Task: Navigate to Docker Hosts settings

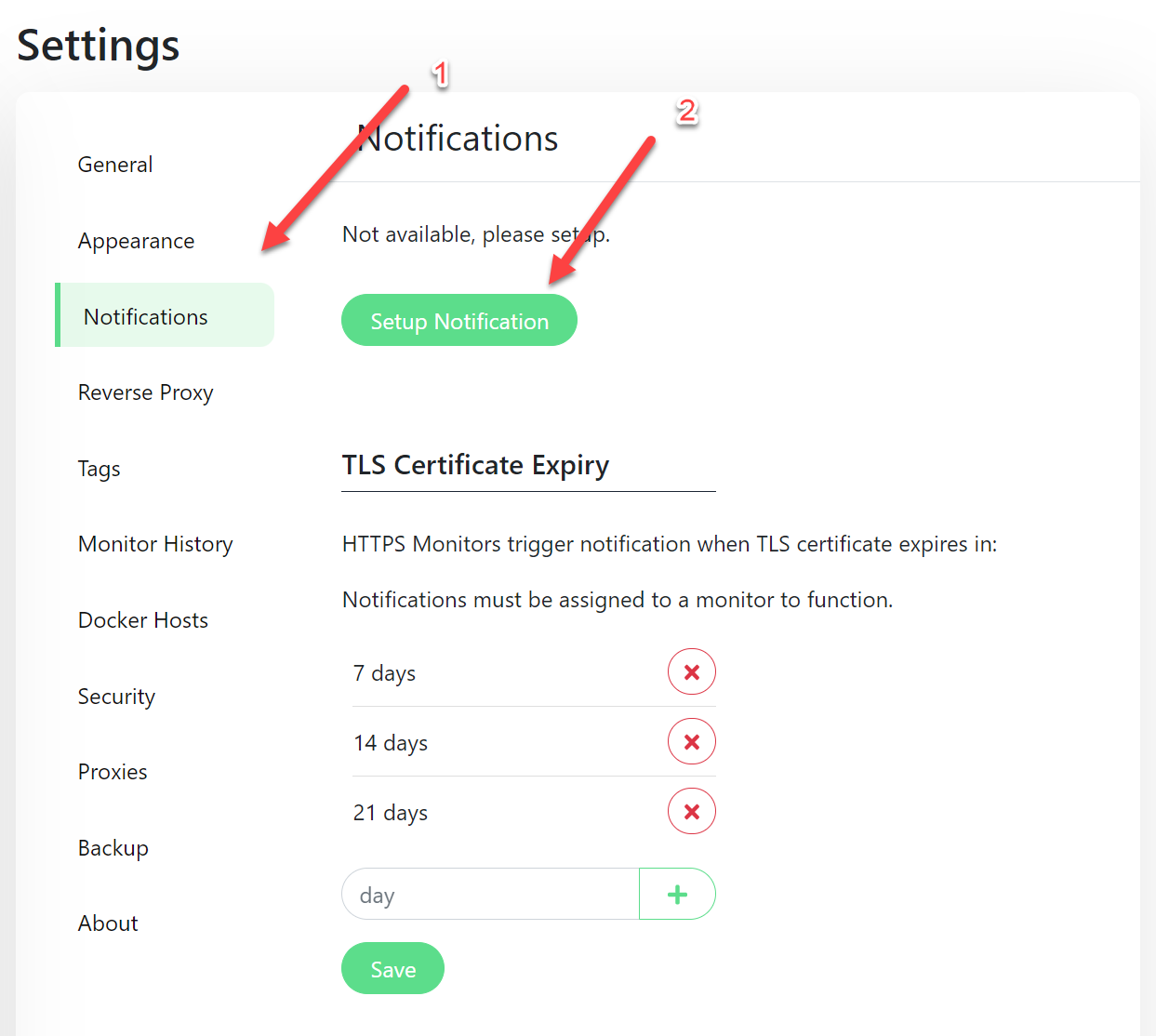Action: (143, 620)
